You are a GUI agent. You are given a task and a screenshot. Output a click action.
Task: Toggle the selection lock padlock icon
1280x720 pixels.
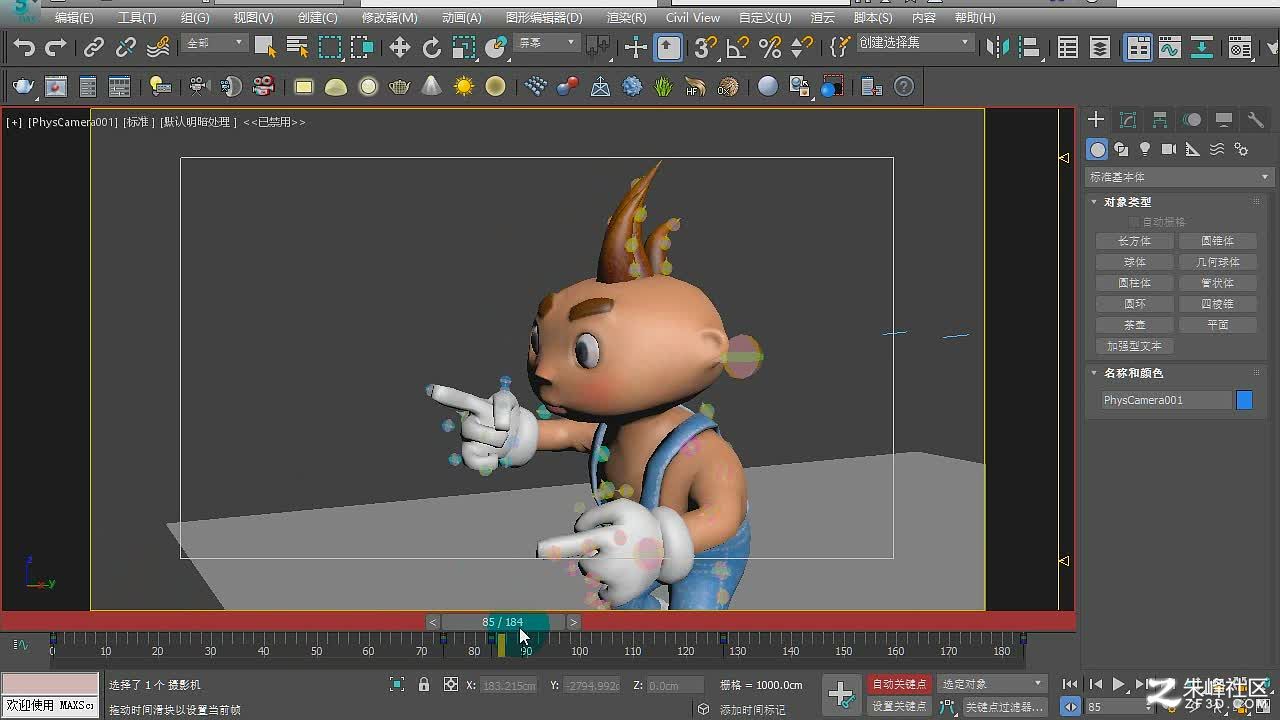coord(424,685)
